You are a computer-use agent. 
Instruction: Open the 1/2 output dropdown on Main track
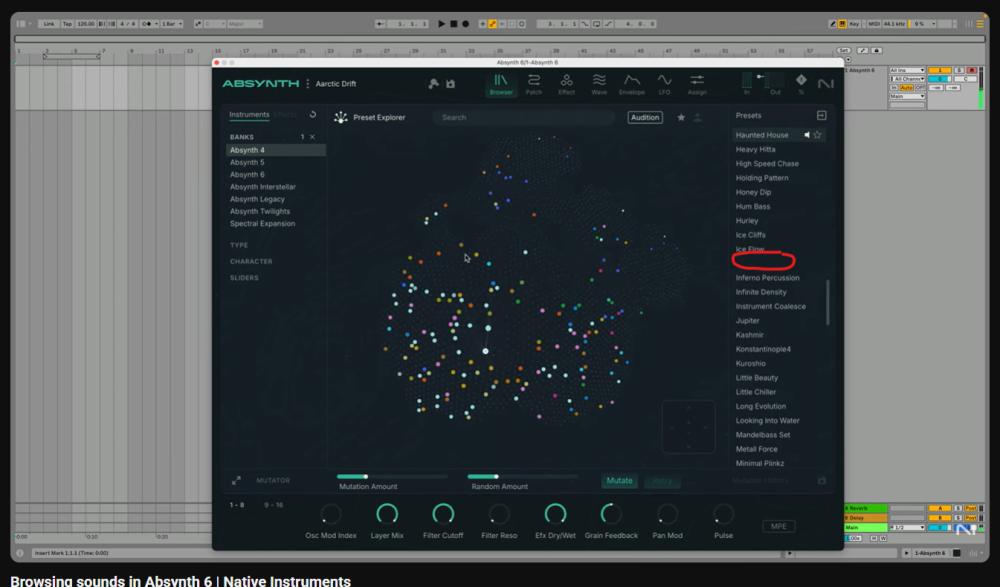click(x=907, y=528)
